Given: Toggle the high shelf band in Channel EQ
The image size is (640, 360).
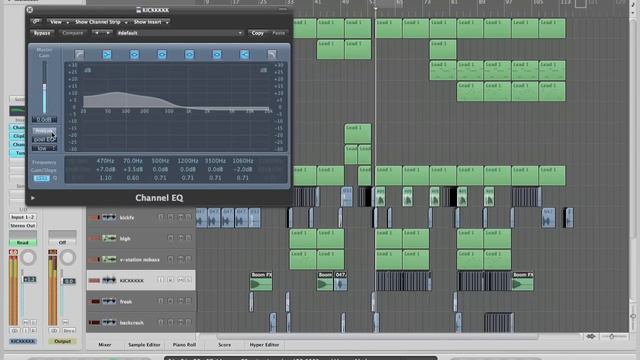Looking at the screenshot, I should pos(244,54).
